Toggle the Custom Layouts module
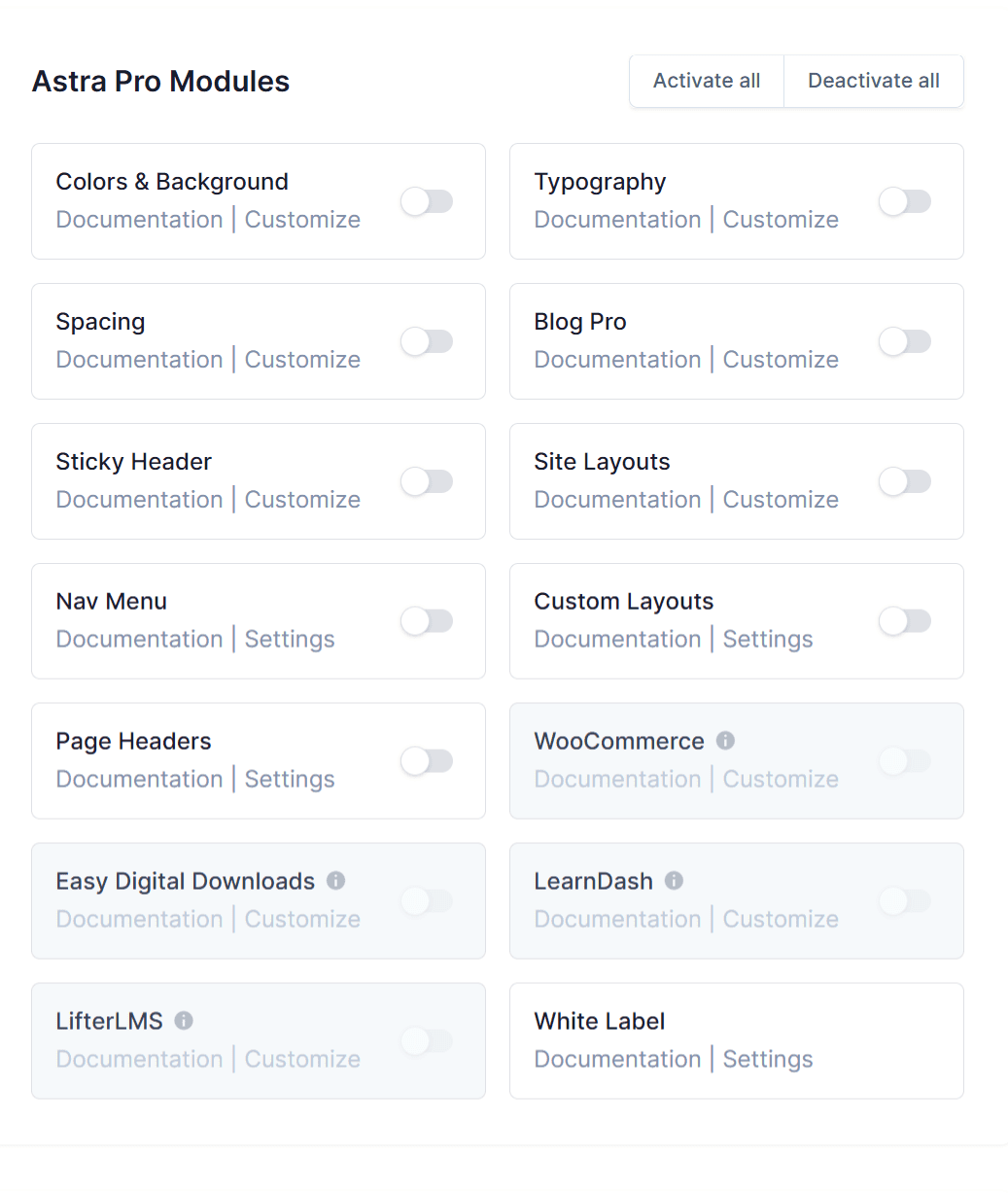The image size is (1008, 1196). pos(905,621)
